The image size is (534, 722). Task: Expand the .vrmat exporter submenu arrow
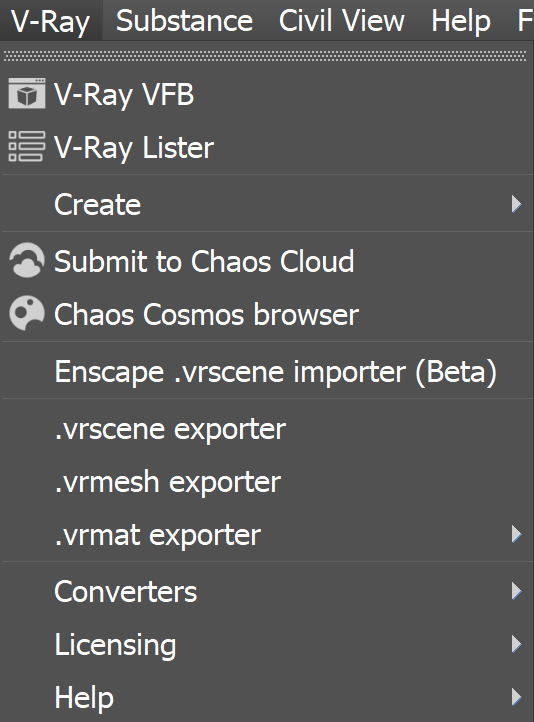click(517, 534)
